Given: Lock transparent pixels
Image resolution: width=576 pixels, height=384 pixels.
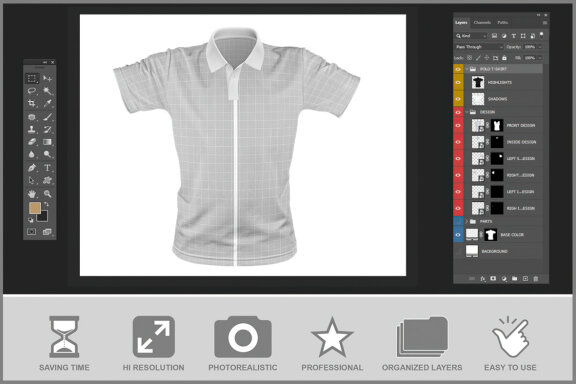Looking at the screenshot, I should (469, 58).
